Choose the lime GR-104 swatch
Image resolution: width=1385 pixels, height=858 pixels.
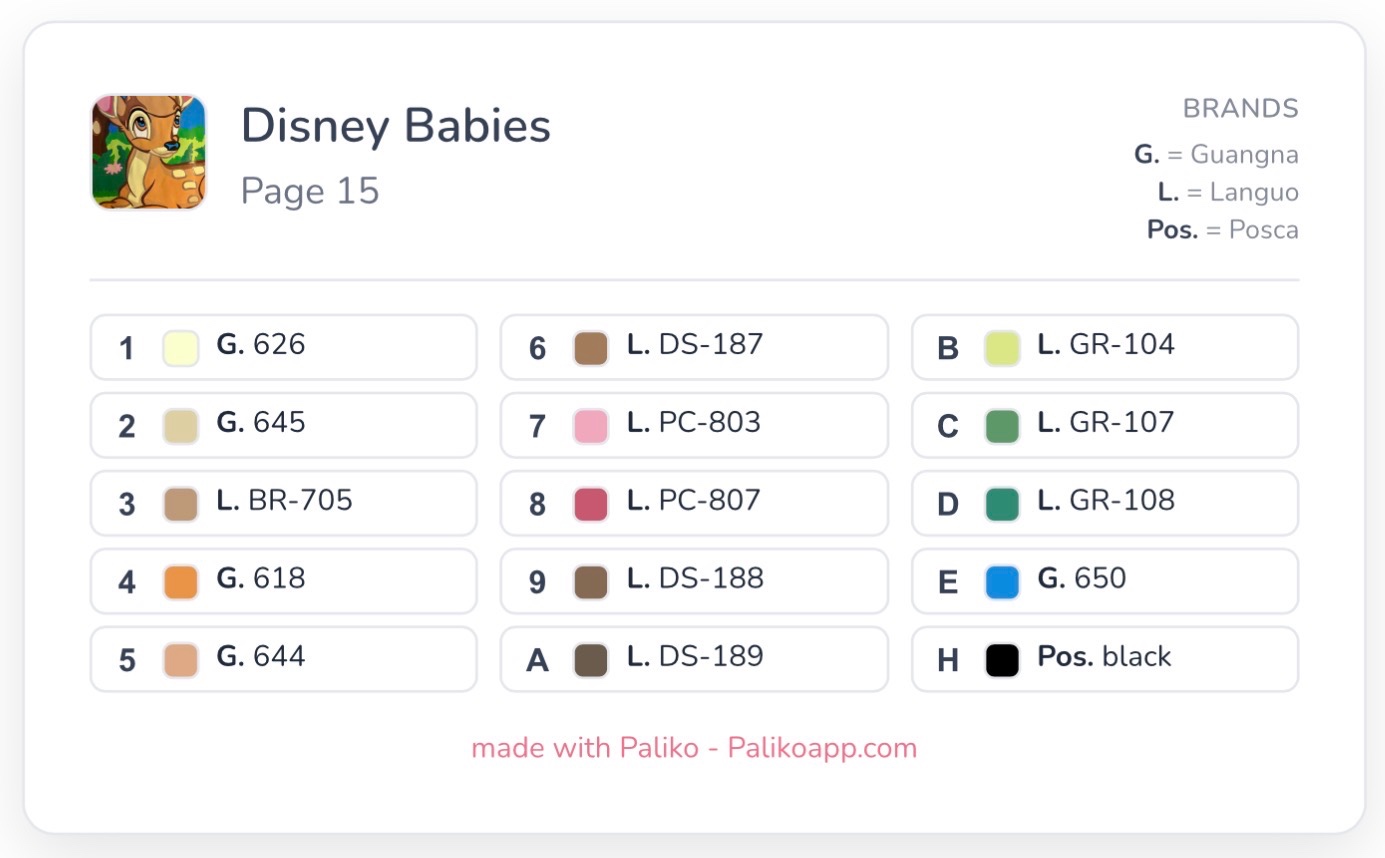pyautogui.click(x=1002, y=348)
